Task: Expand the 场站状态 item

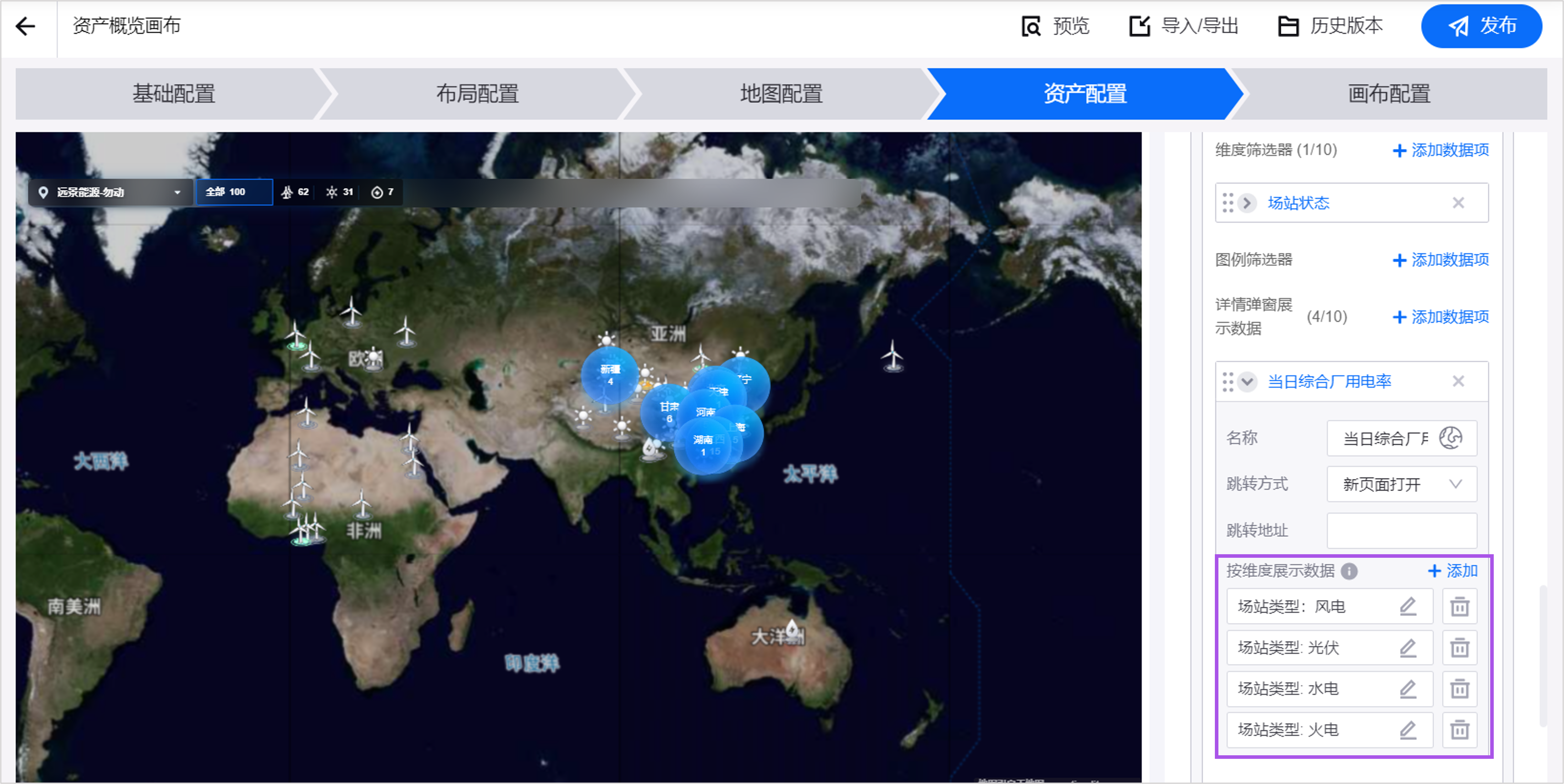Action: pyautogui.click(x=1247, y=203)
